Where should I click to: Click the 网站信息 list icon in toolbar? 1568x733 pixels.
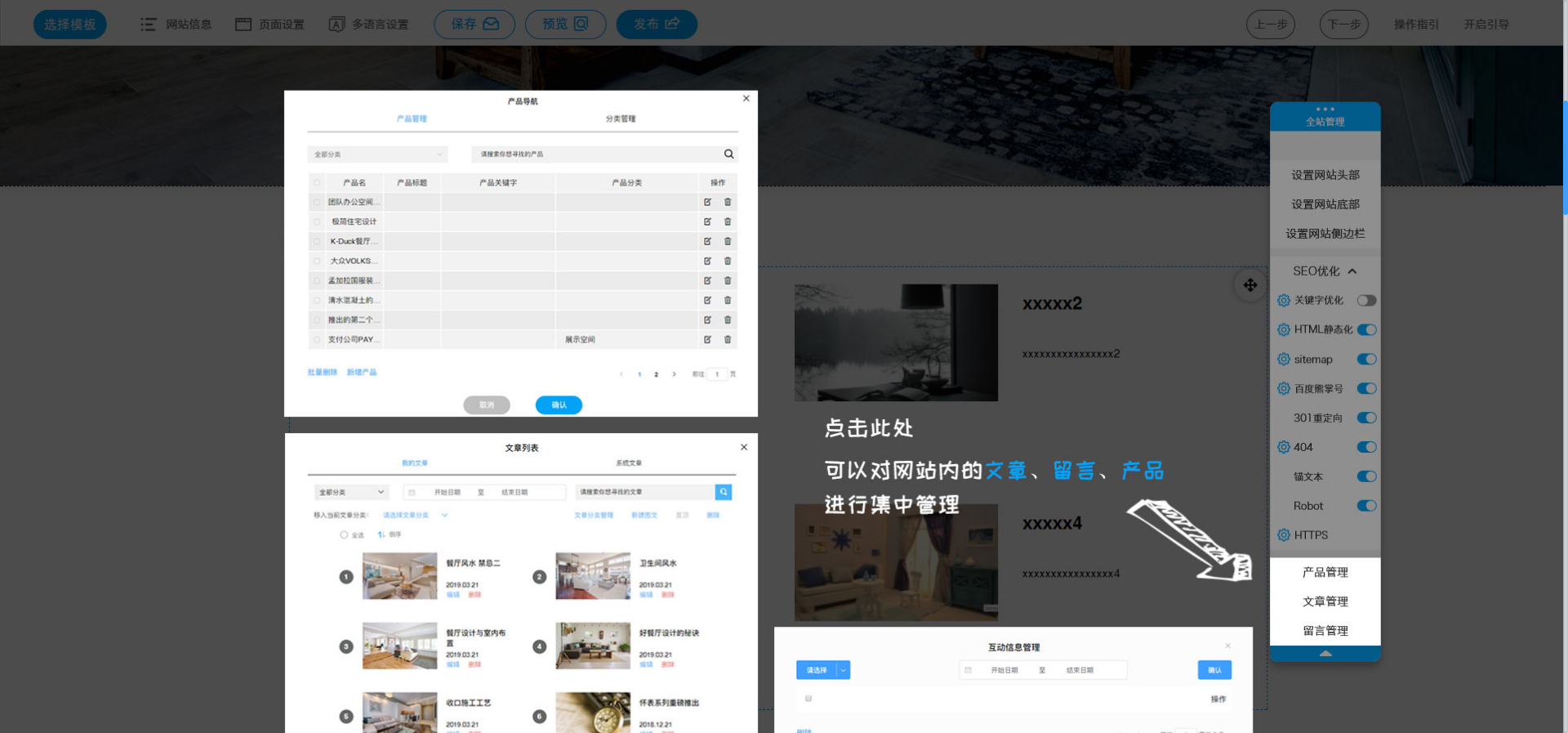148,25
